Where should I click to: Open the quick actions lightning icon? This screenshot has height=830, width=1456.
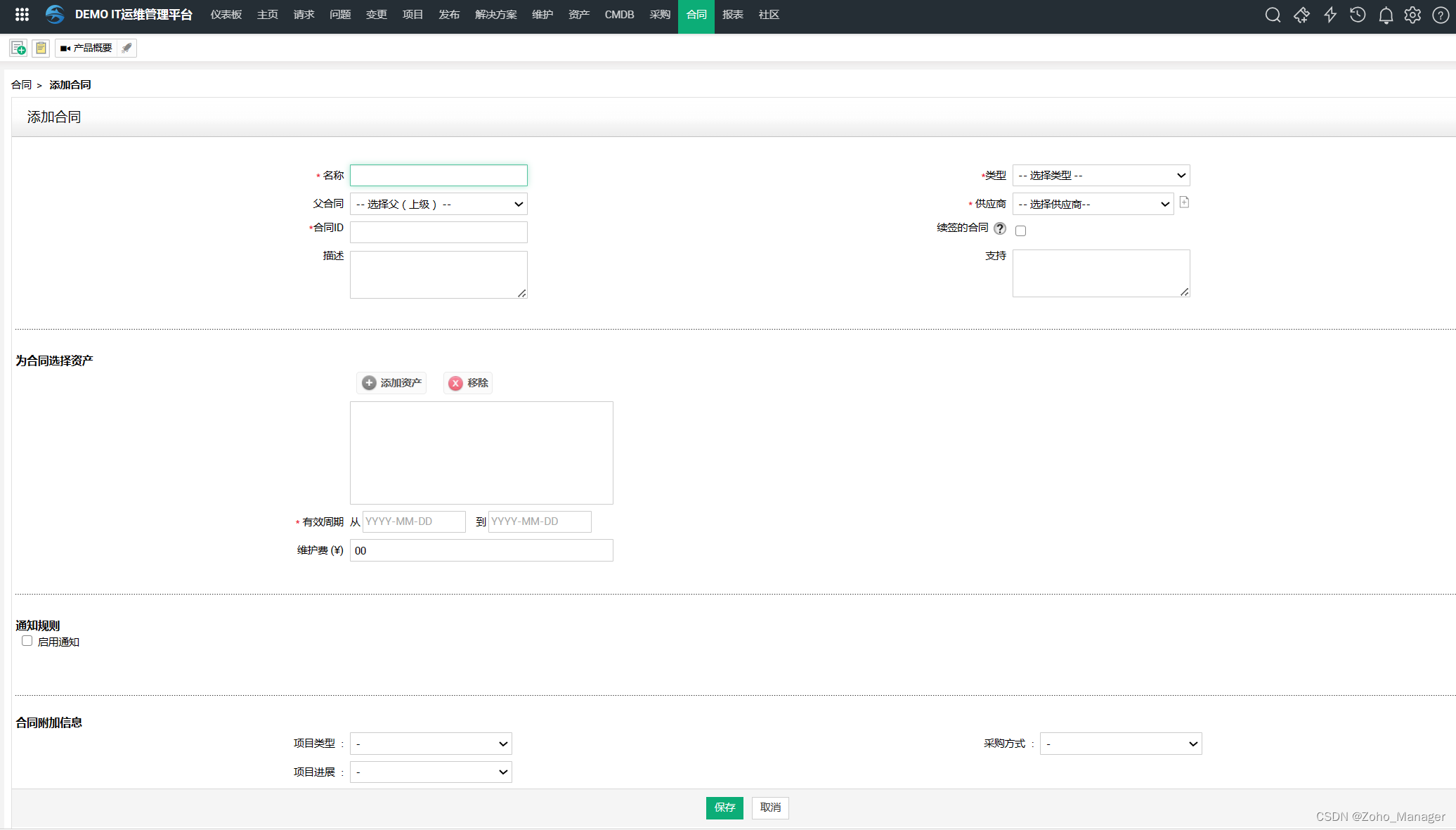point(1330,15)
